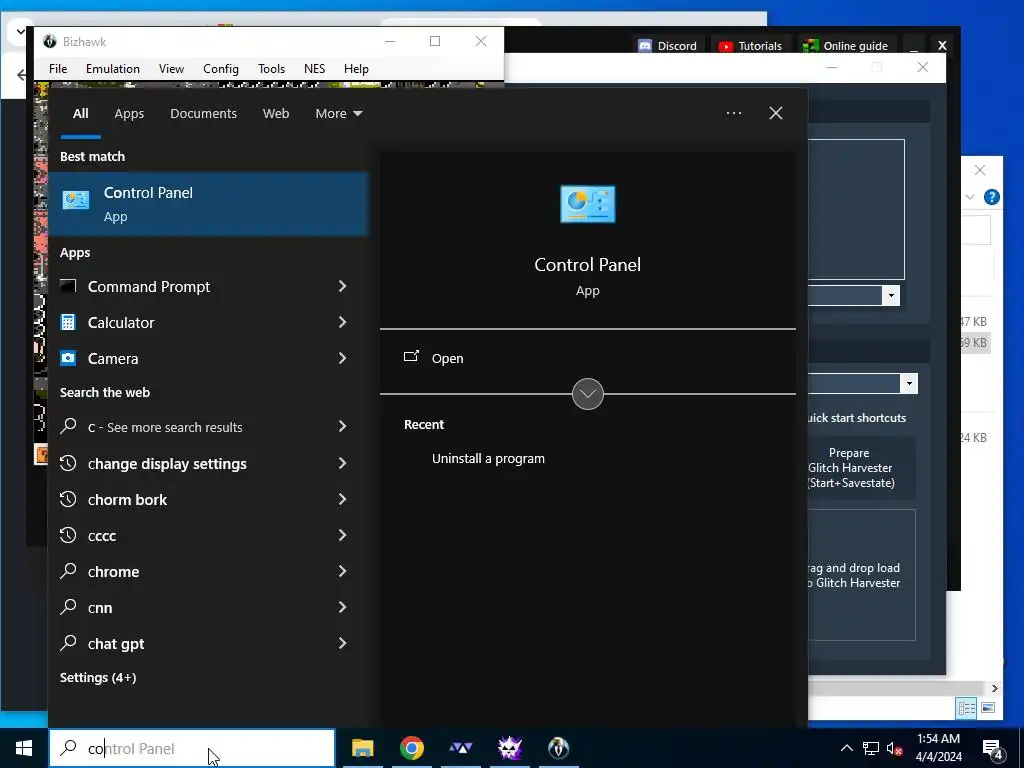Expand the Camera result arrow
Image resolution: width=1024 pixels, height=768 pixels.
tap(342, 358)
